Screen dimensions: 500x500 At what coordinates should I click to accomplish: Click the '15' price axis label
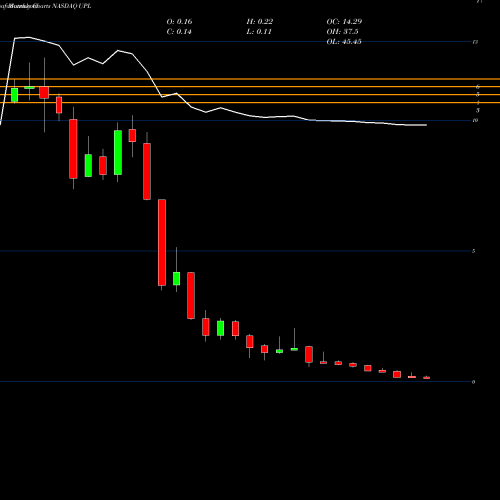coord(475,42)
